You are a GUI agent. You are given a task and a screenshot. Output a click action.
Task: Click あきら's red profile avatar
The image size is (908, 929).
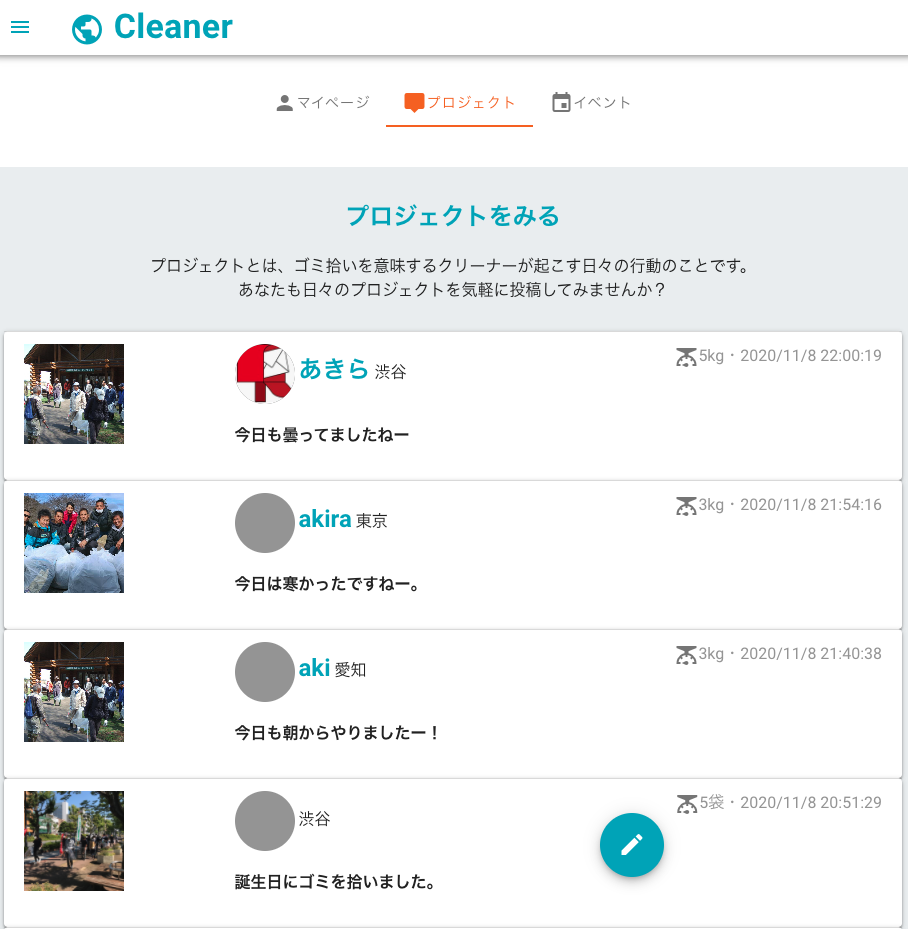pos(263,372)
